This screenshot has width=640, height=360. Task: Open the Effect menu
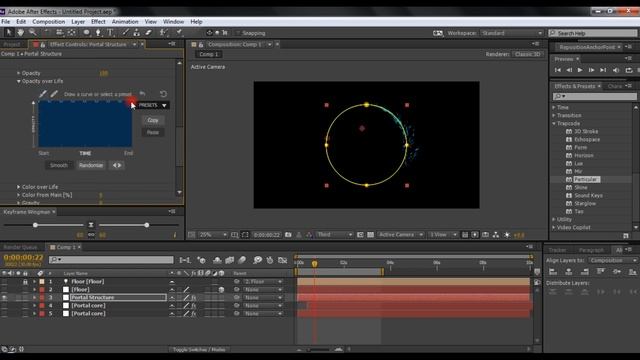tap(98, 22)
